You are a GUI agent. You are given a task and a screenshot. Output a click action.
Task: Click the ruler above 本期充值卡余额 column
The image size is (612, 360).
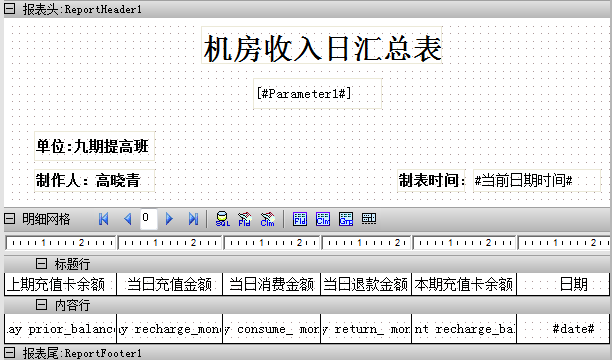point(464,242)
